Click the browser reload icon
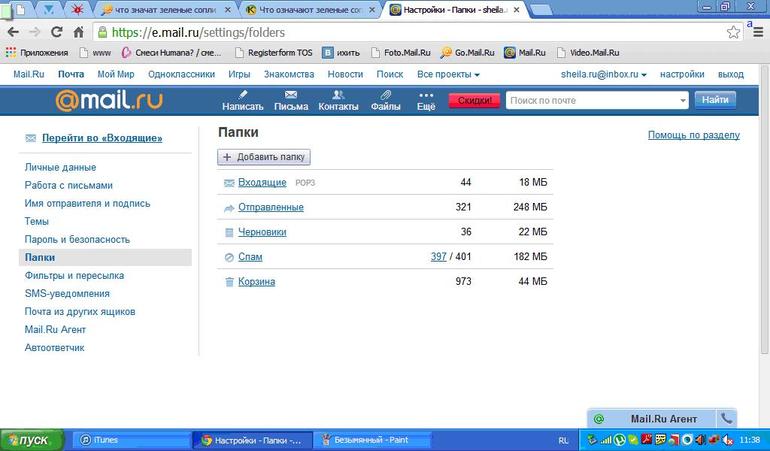The width and height of the screenshot is (770, 451). 53,32
